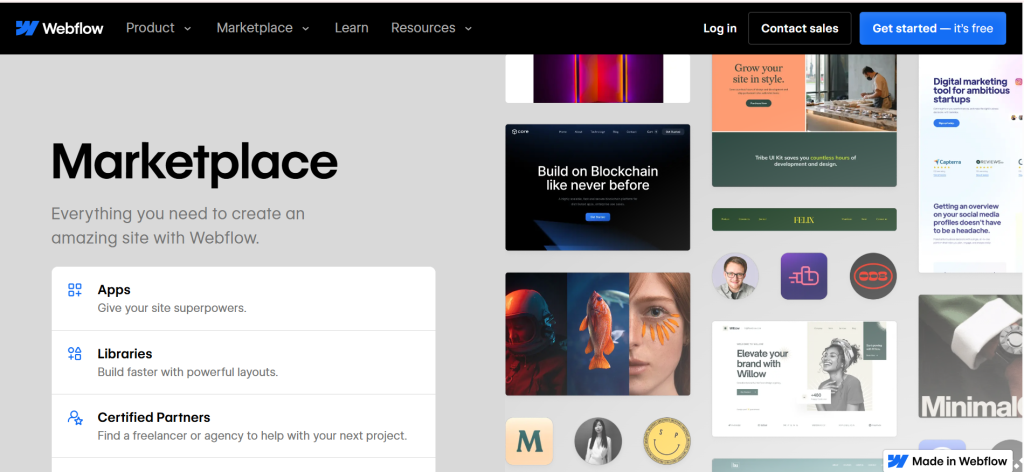Open the cream M app icon
1024x472 pixels.
point(529,441)
